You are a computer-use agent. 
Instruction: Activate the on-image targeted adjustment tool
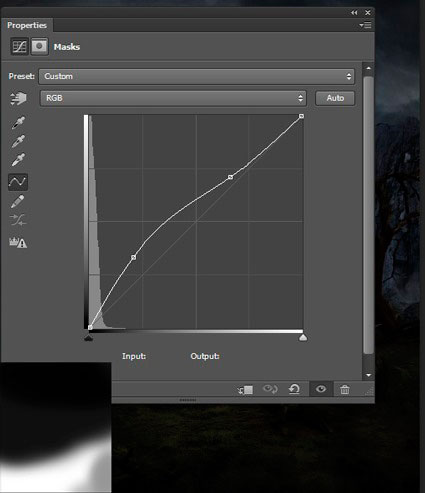(18, 98)
